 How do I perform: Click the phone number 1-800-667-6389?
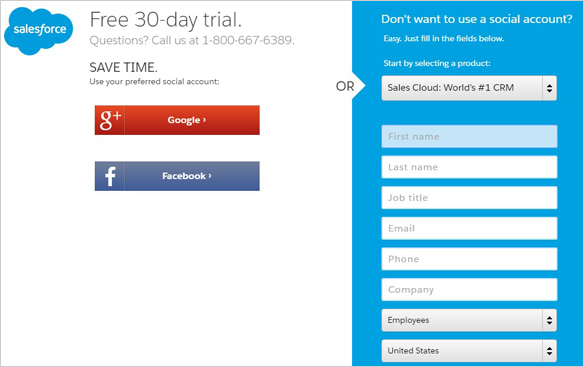click(248, 40)
